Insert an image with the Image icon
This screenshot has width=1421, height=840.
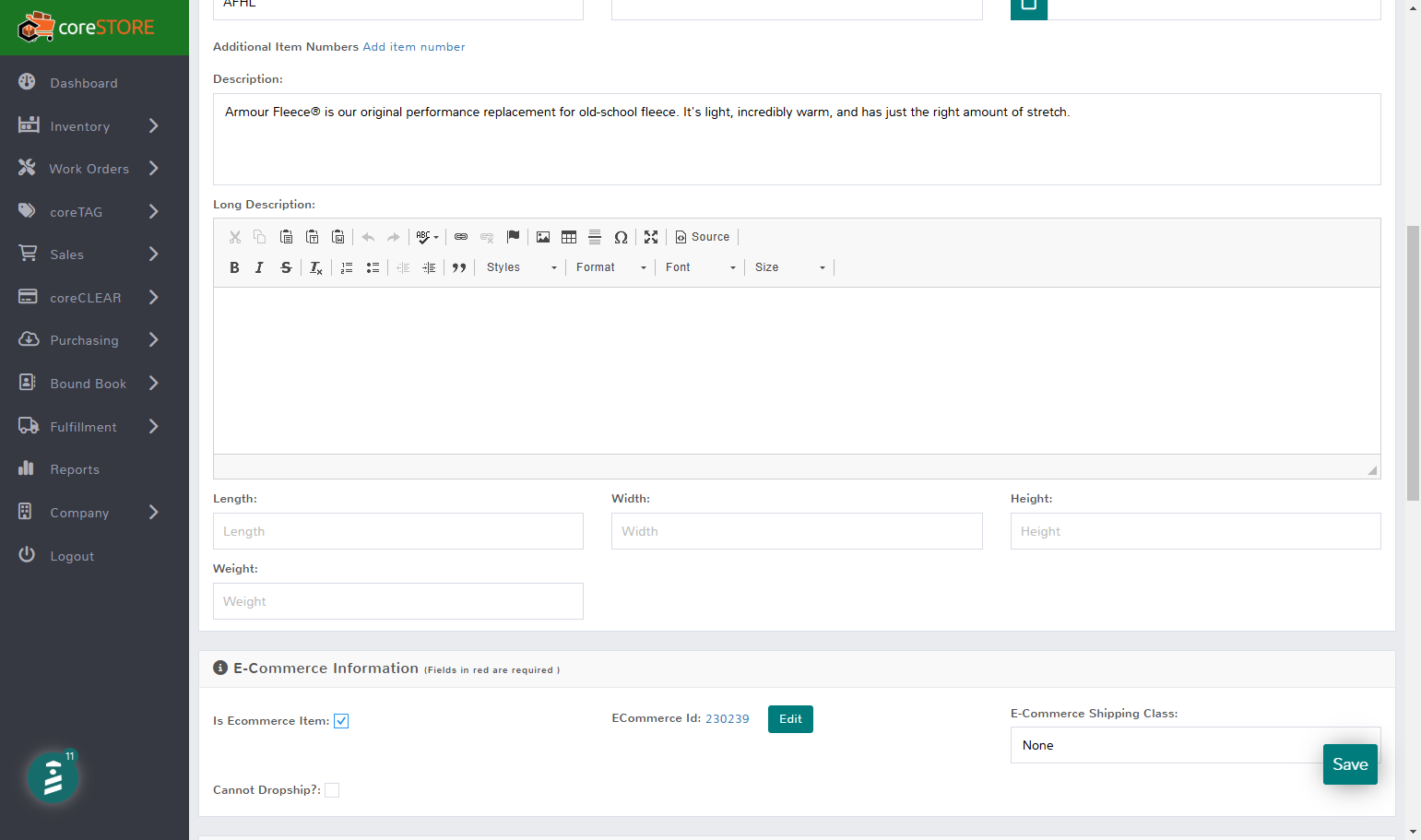(x=543, y=237)
